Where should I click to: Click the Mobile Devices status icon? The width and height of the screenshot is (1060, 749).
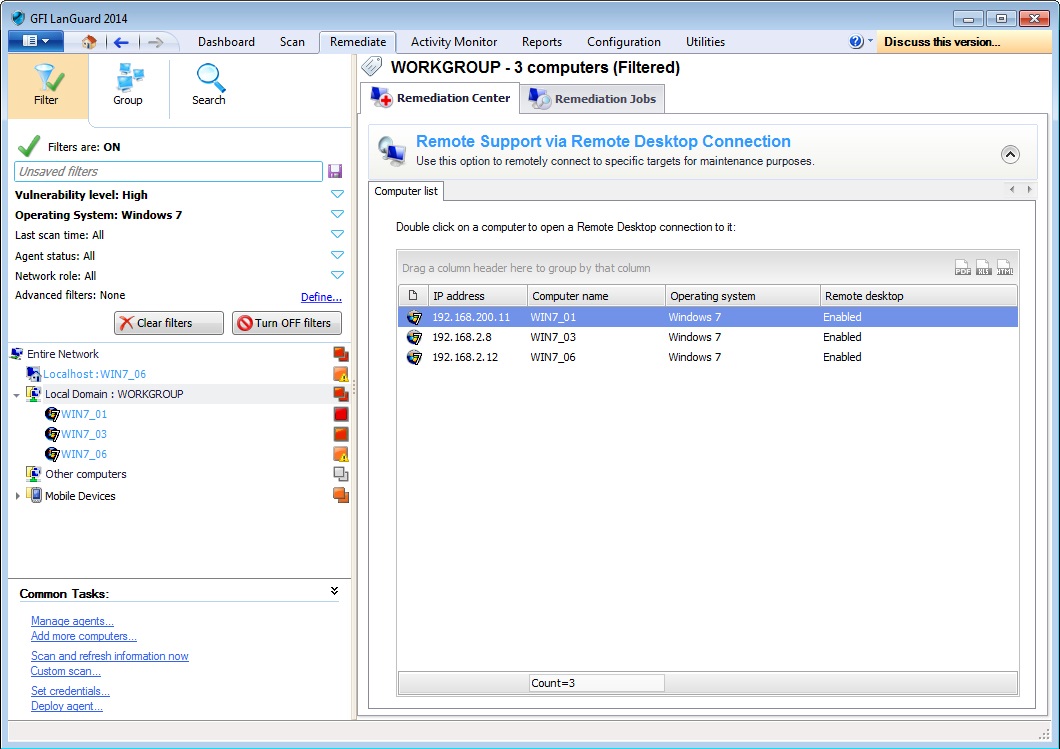coord(341,496)
